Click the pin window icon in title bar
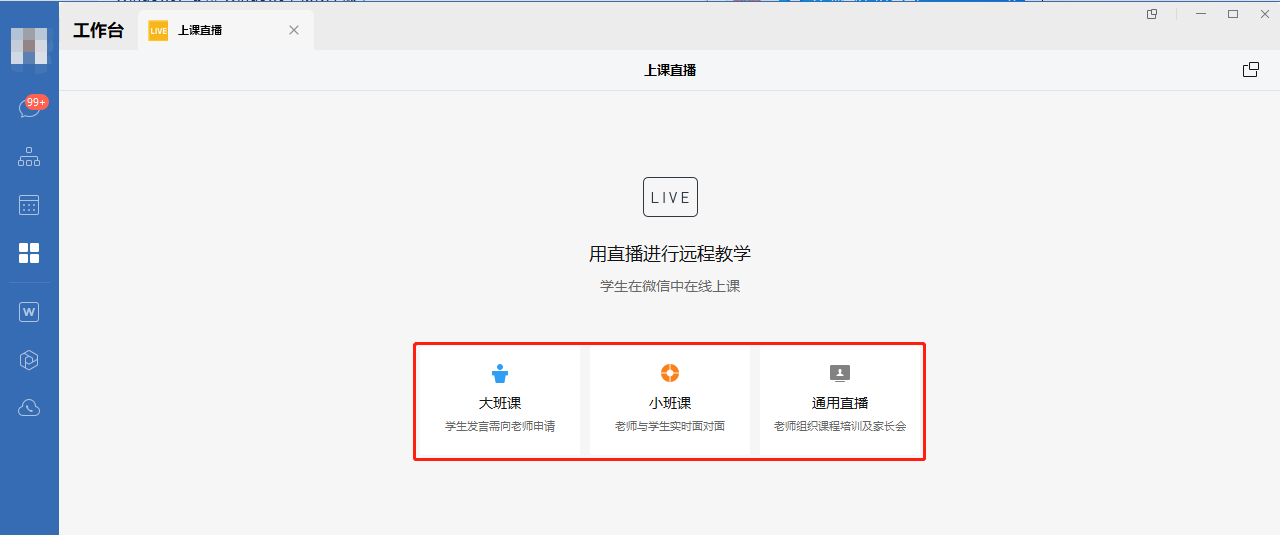Screen dimensions: 1280x535 (1152, 14)
